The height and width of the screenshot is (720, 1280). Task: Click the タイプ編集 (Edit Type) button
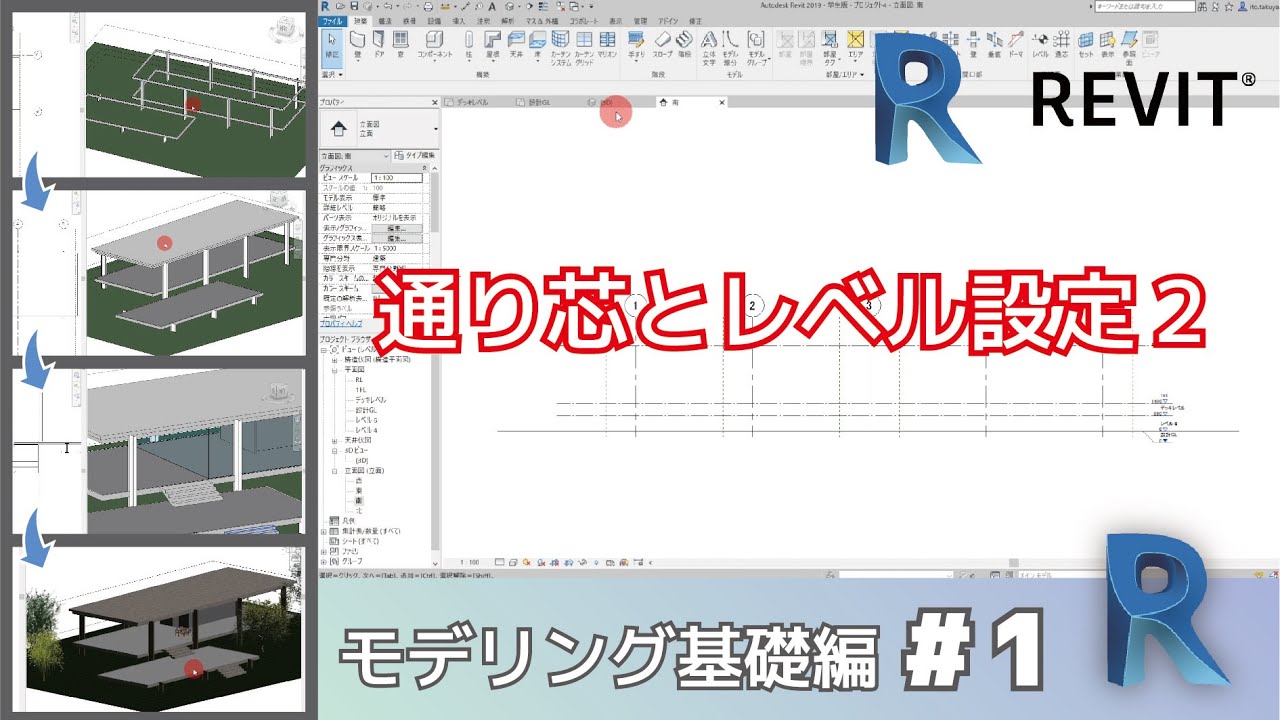point(415,156)
